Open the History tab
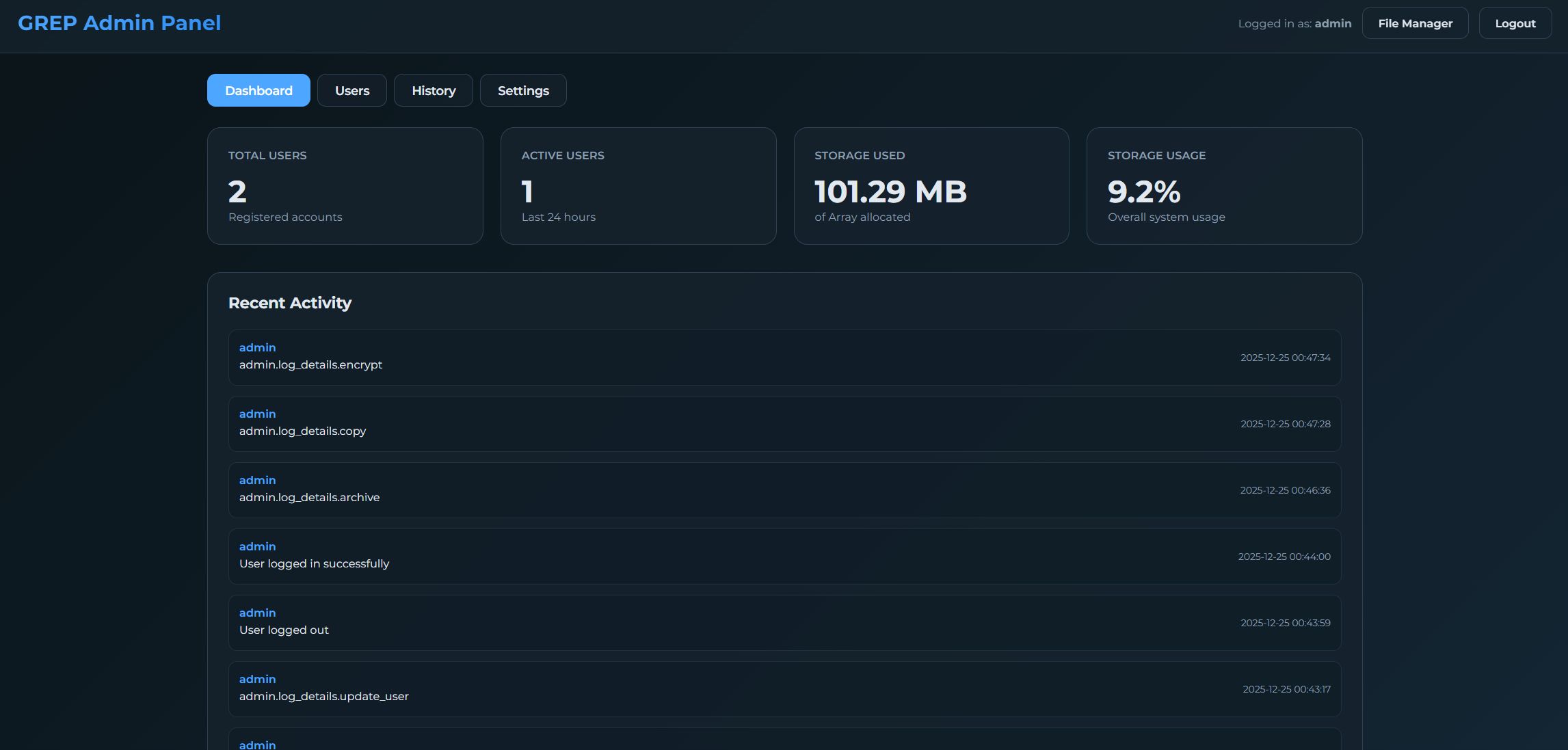Screen dimensions: 1568x750 click(x=433, y=90)
